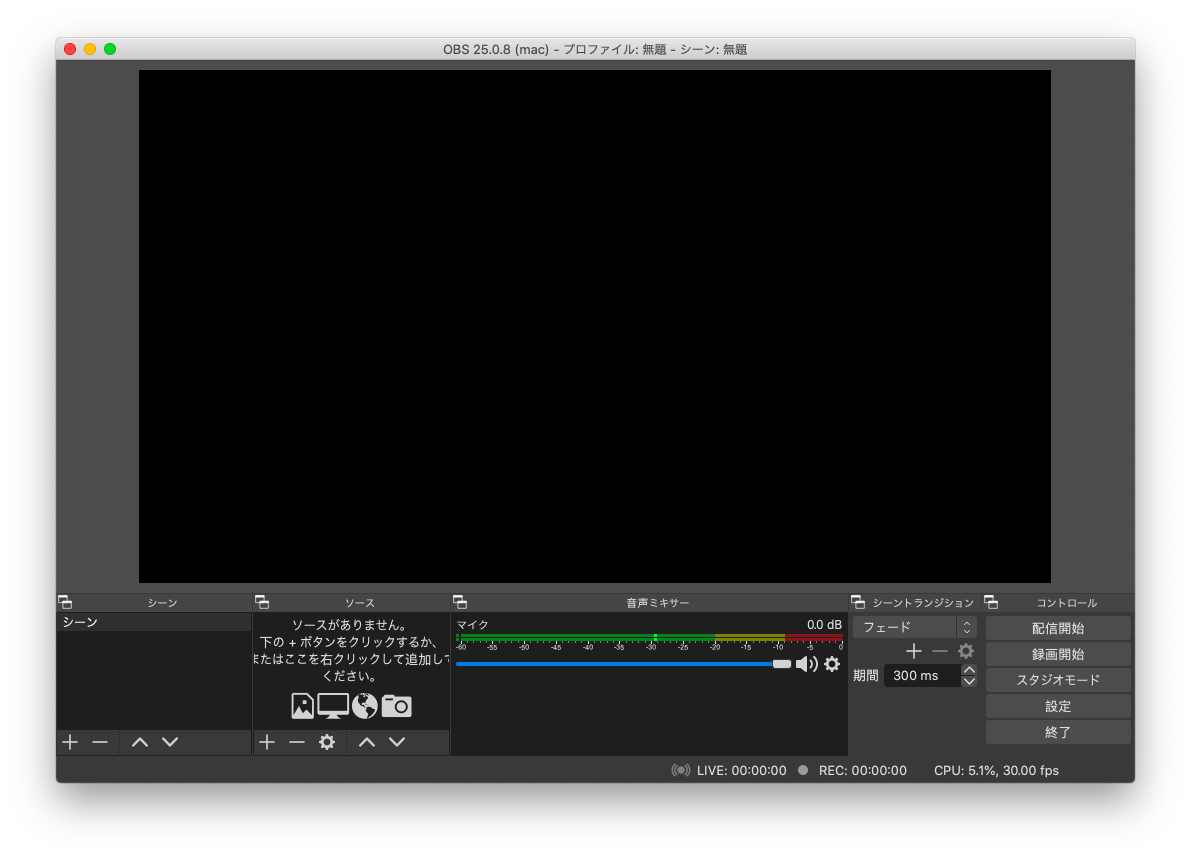This screenshot has height=857, width=1191.
Task: Click the シーントランジション panel title
Action: click(x=923, y=602)
